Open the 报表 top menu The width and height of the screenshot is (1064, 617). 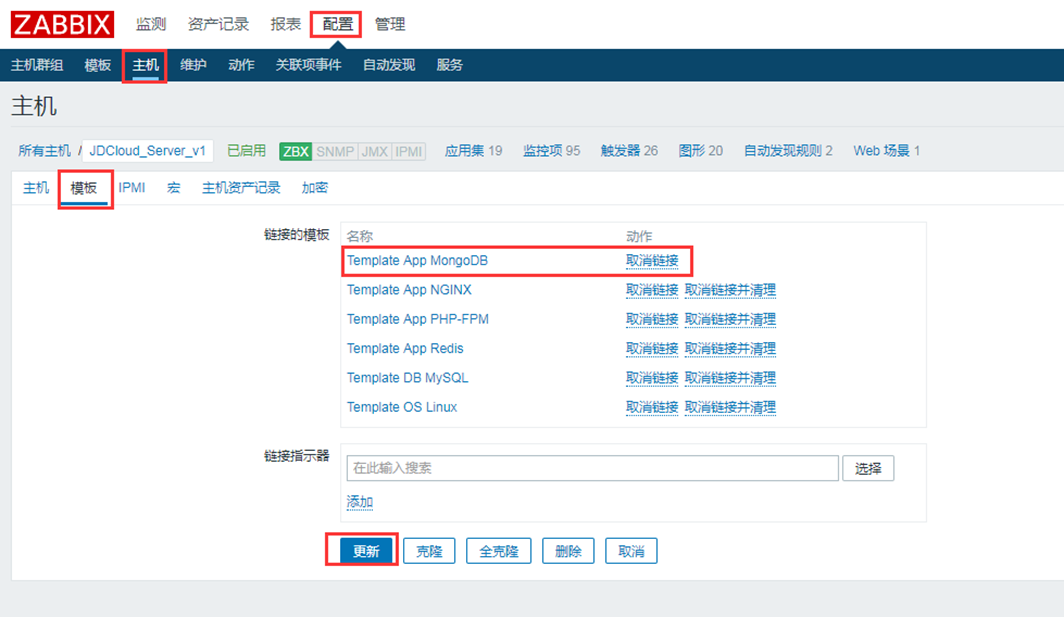click(285, 24)
